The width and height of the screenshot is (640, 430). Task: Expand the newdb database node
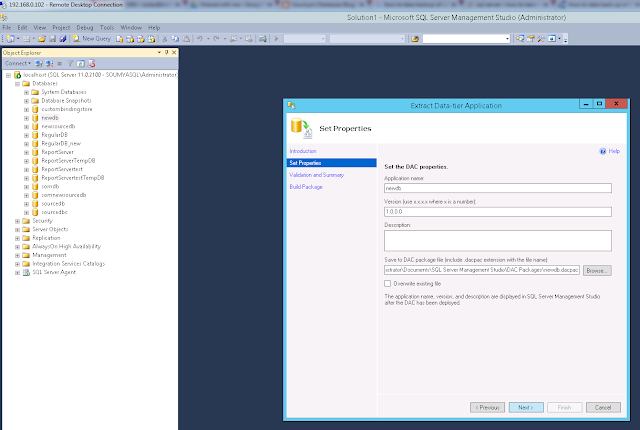click(26, 118)
